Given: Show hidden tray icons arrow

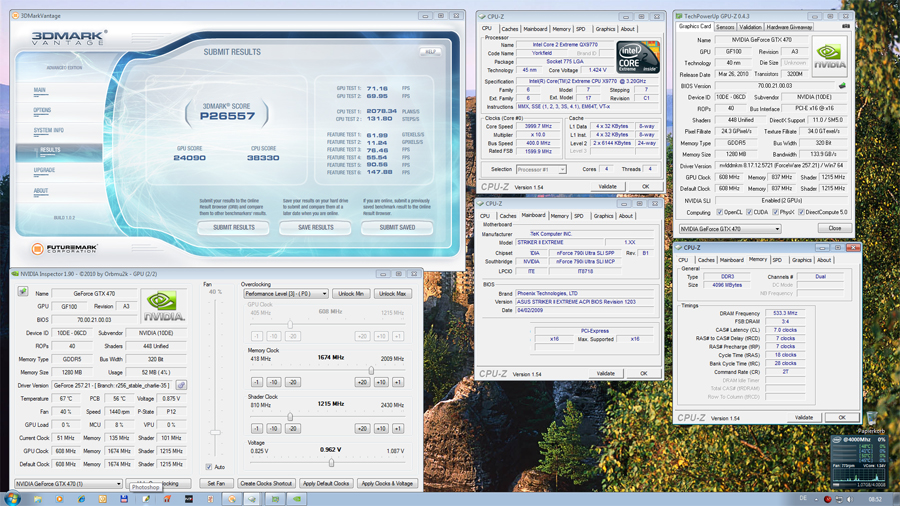Looking at the screenshot, I should [x=816, y=499].
